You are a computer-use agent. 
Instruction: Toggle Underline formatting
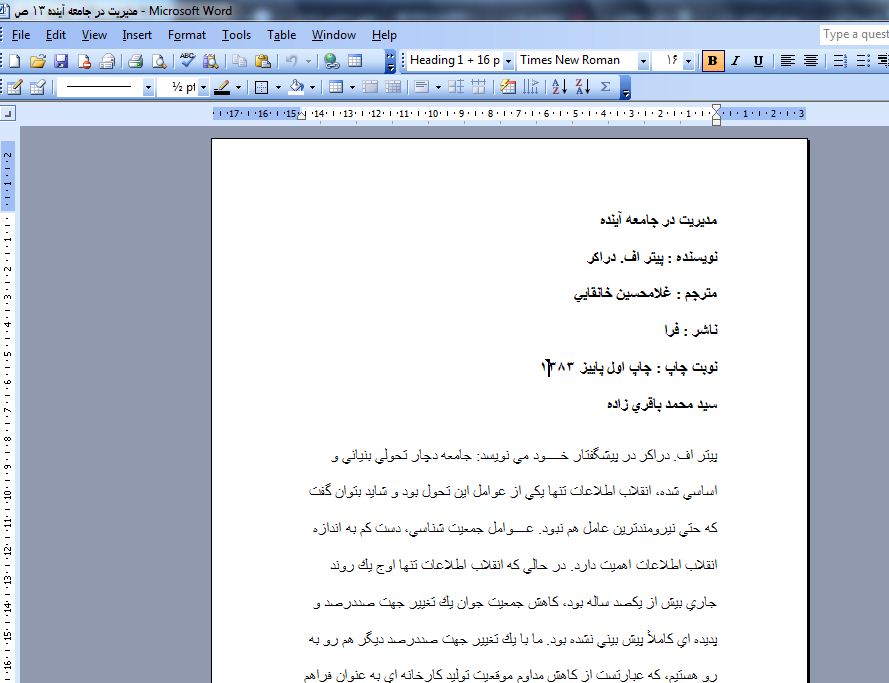point(758,60)
